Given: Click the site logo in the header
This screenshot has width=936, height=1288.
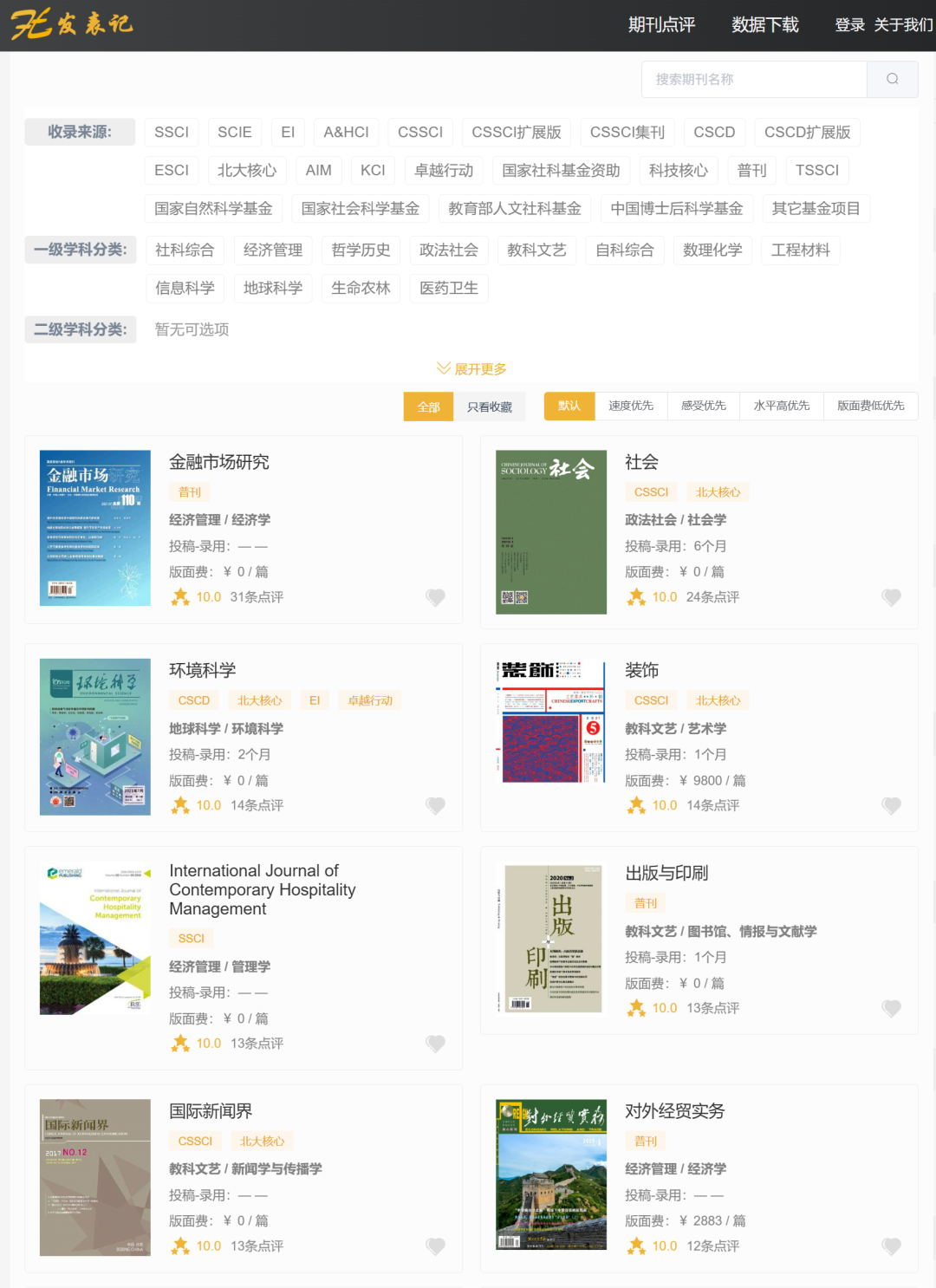Looking at the screenshot, I should pos(71,24).
